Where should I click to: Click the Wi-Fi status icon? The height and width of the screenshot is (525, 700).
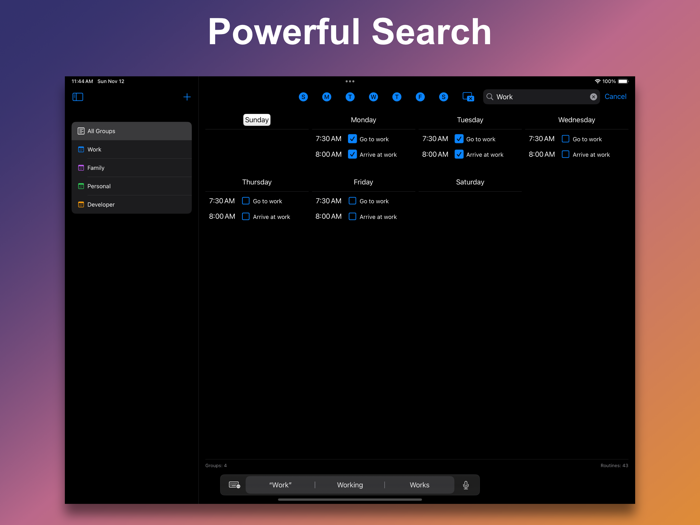tap(597, 81)
